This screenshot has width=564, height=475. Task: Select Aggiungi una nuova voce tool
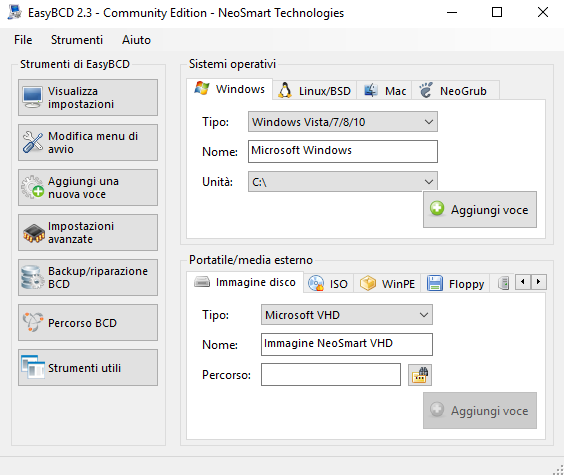click(x=88, y=187)
